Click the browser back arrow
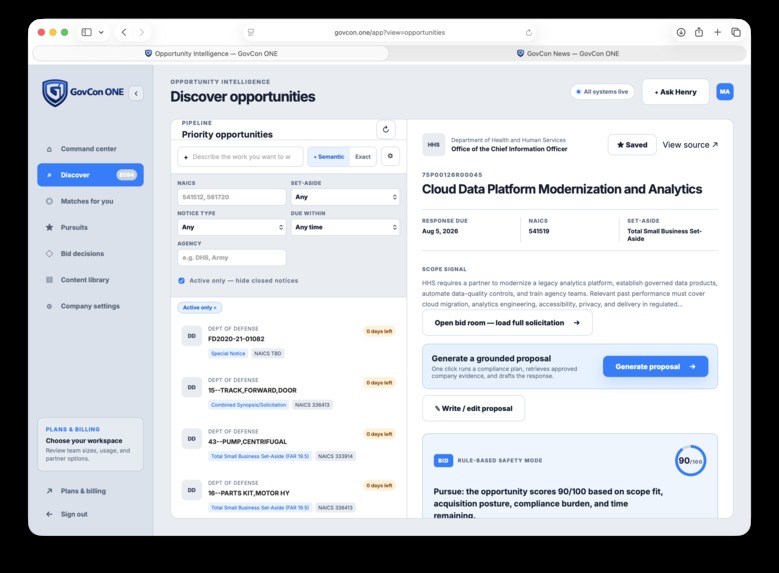This screenshot has height=573, width=779. [124, 32]
